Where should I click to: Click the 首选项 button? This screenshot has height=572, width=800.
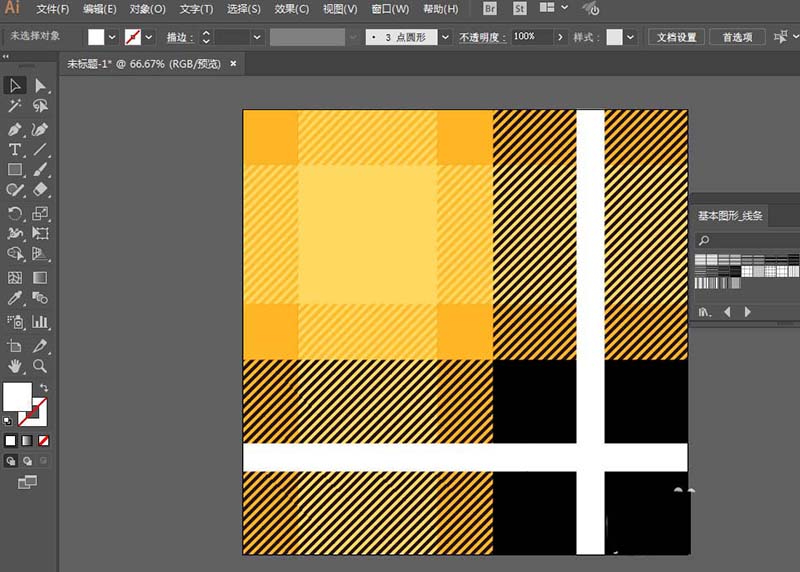(x=738, y=37)
